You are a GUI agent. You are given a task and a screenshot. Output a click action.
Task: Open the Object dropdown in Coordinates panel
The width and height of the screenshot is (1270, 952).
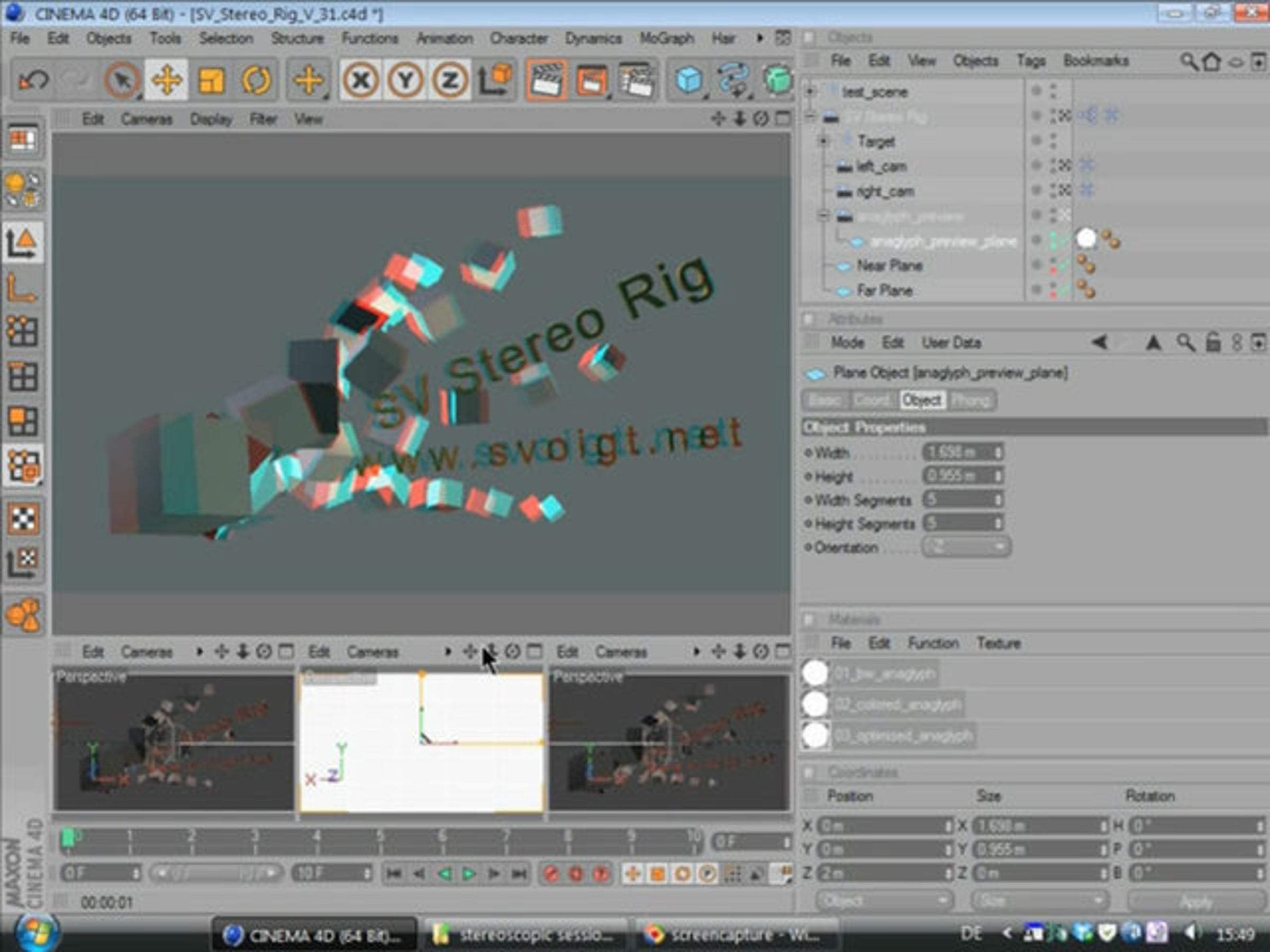pos(884,901)
